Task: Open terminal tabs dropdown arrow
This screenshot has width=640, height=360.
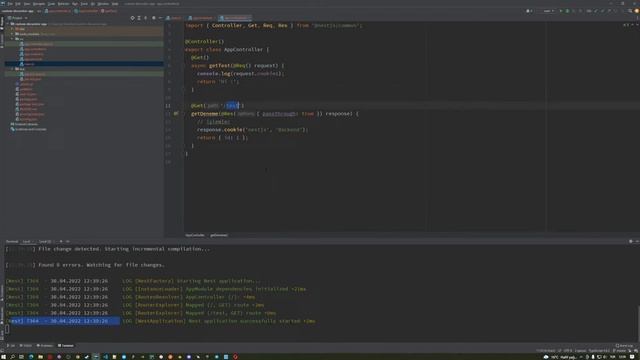Action: coord(67,241)
